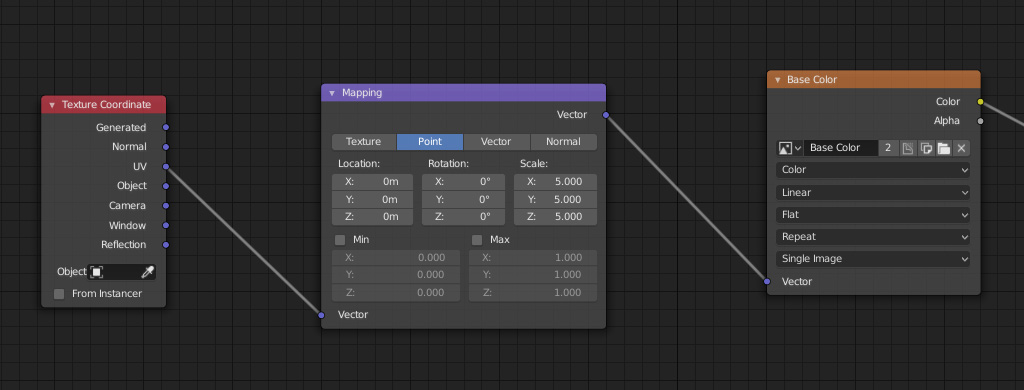1024x390 pixels.
Task: Open image file with folder icon
Action: pos(943,148)
